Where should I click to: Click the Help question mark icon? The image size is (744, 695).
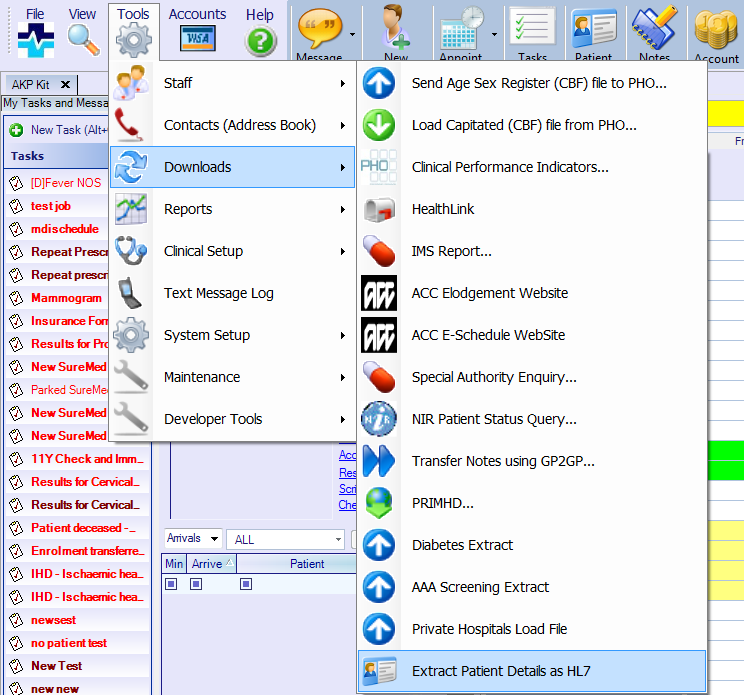tap(260, 40)
